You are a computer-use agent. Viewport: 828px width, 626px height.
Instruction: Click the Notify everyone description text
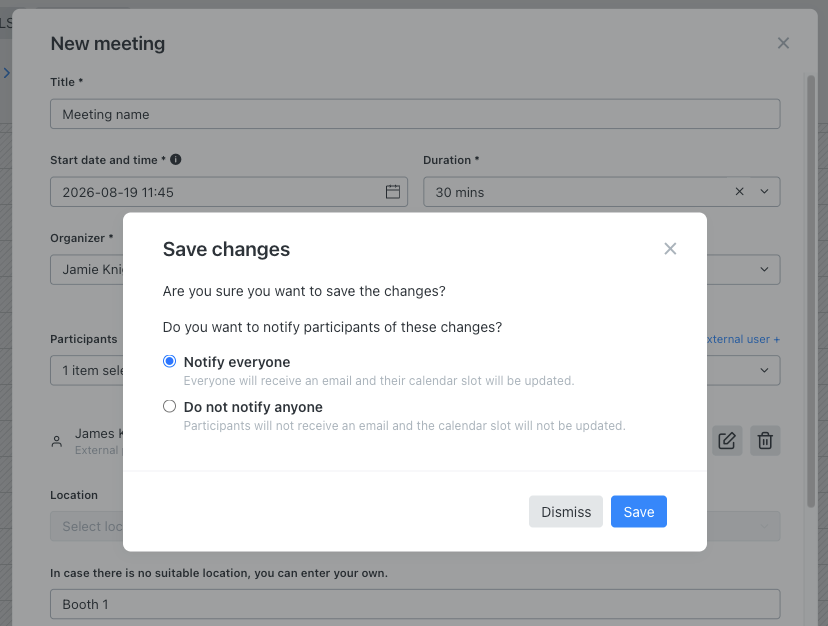click(x=379, y=381)
